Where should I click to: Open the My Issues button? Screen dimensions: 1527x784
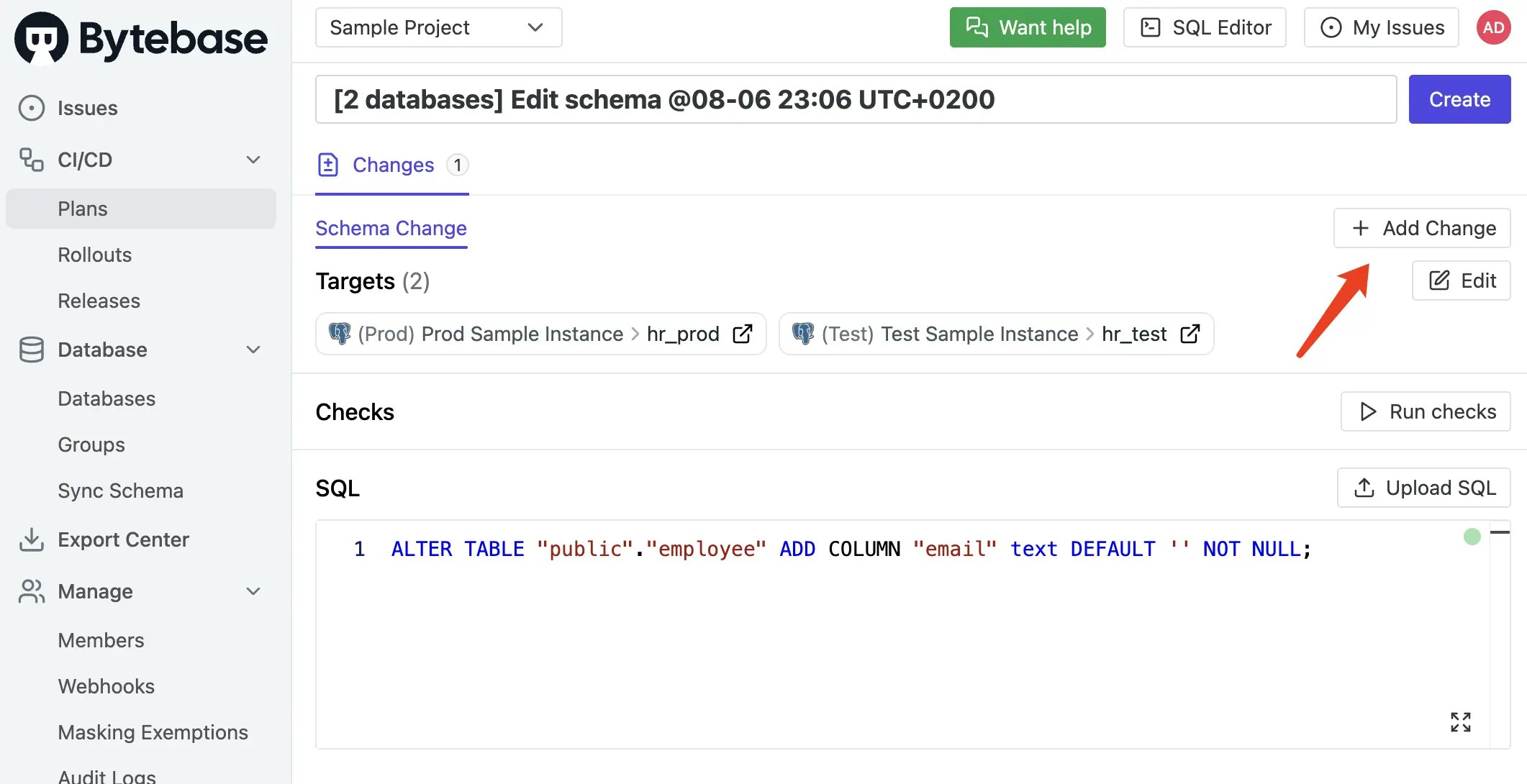1382,27
